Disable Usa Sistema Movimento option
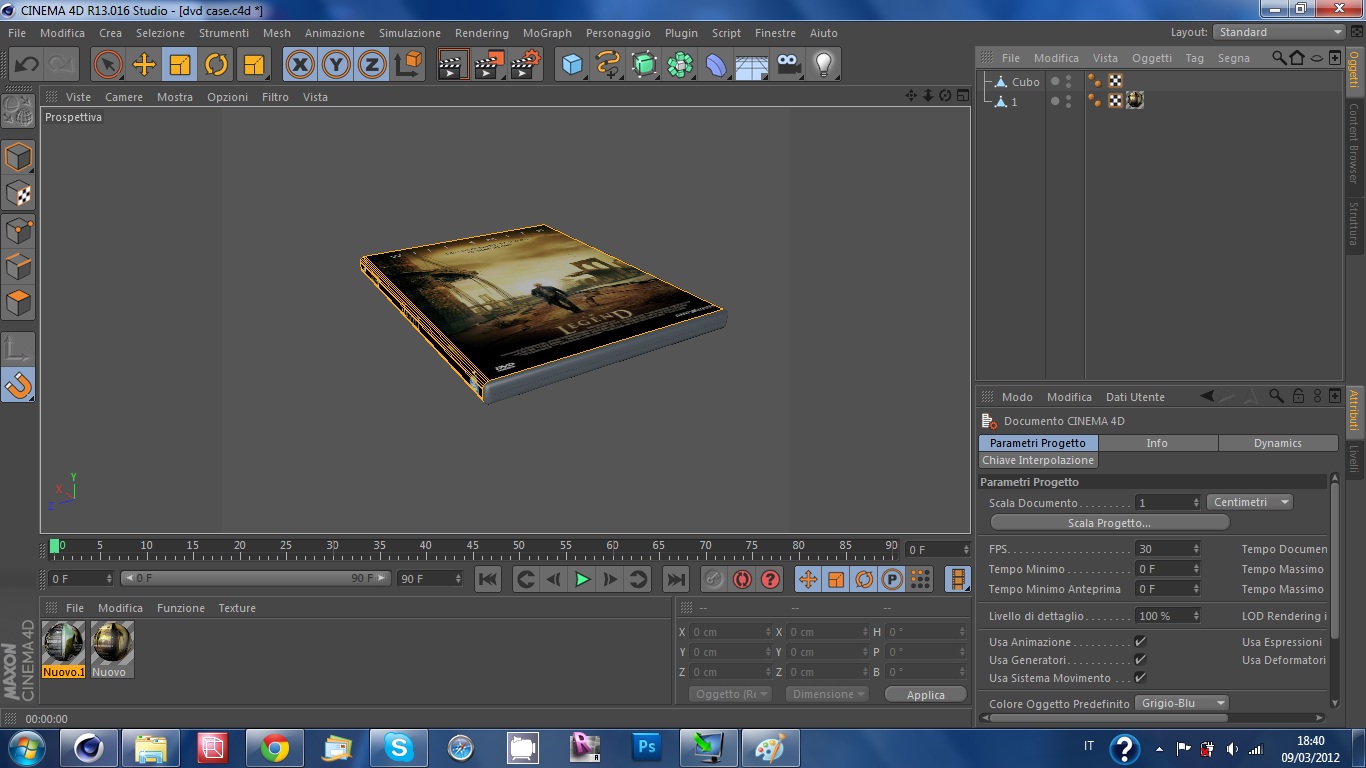This screenshot has height=768, width=1366. coord(1140,678)
